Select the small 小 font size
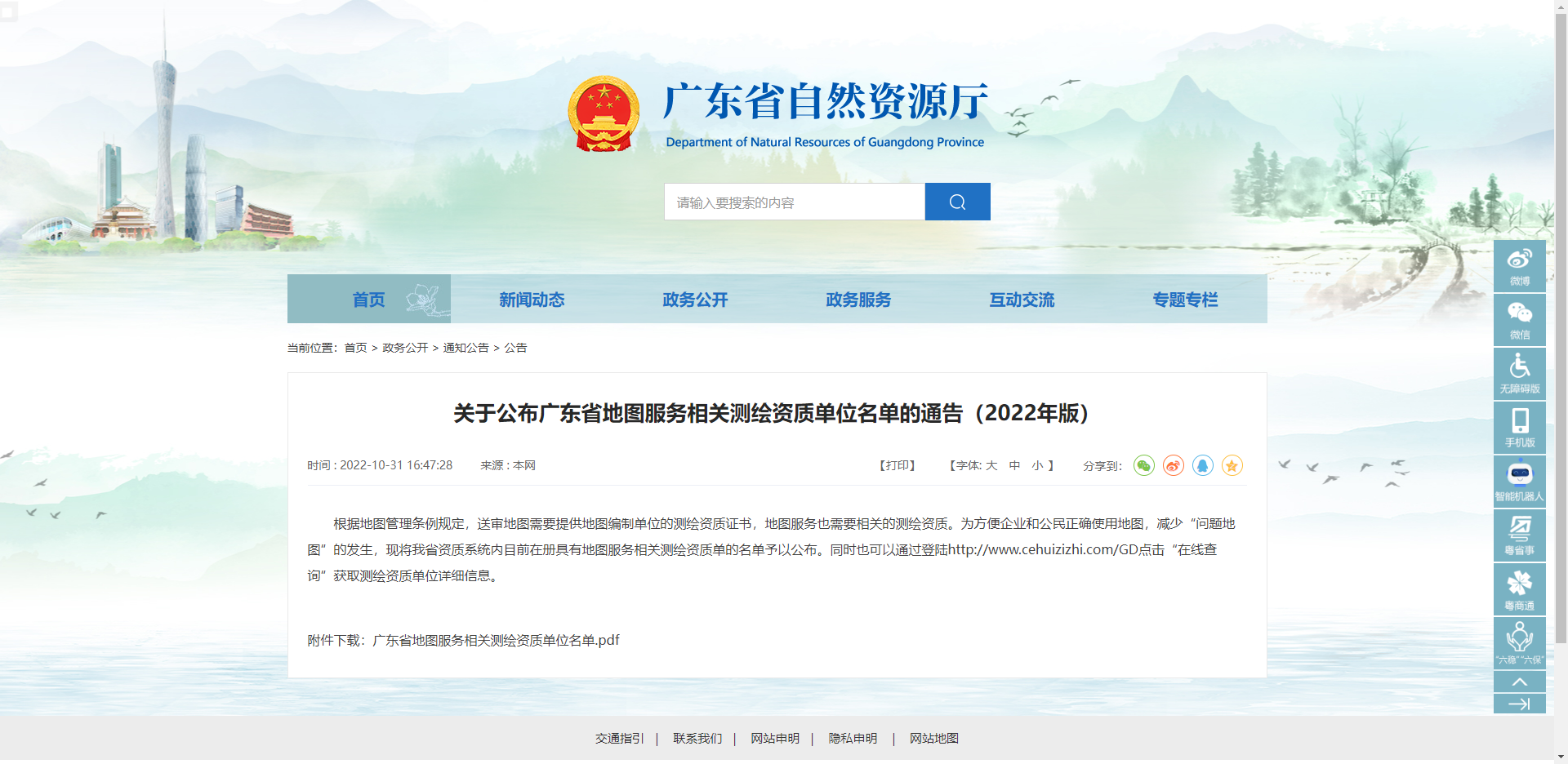 point(1037,465)
